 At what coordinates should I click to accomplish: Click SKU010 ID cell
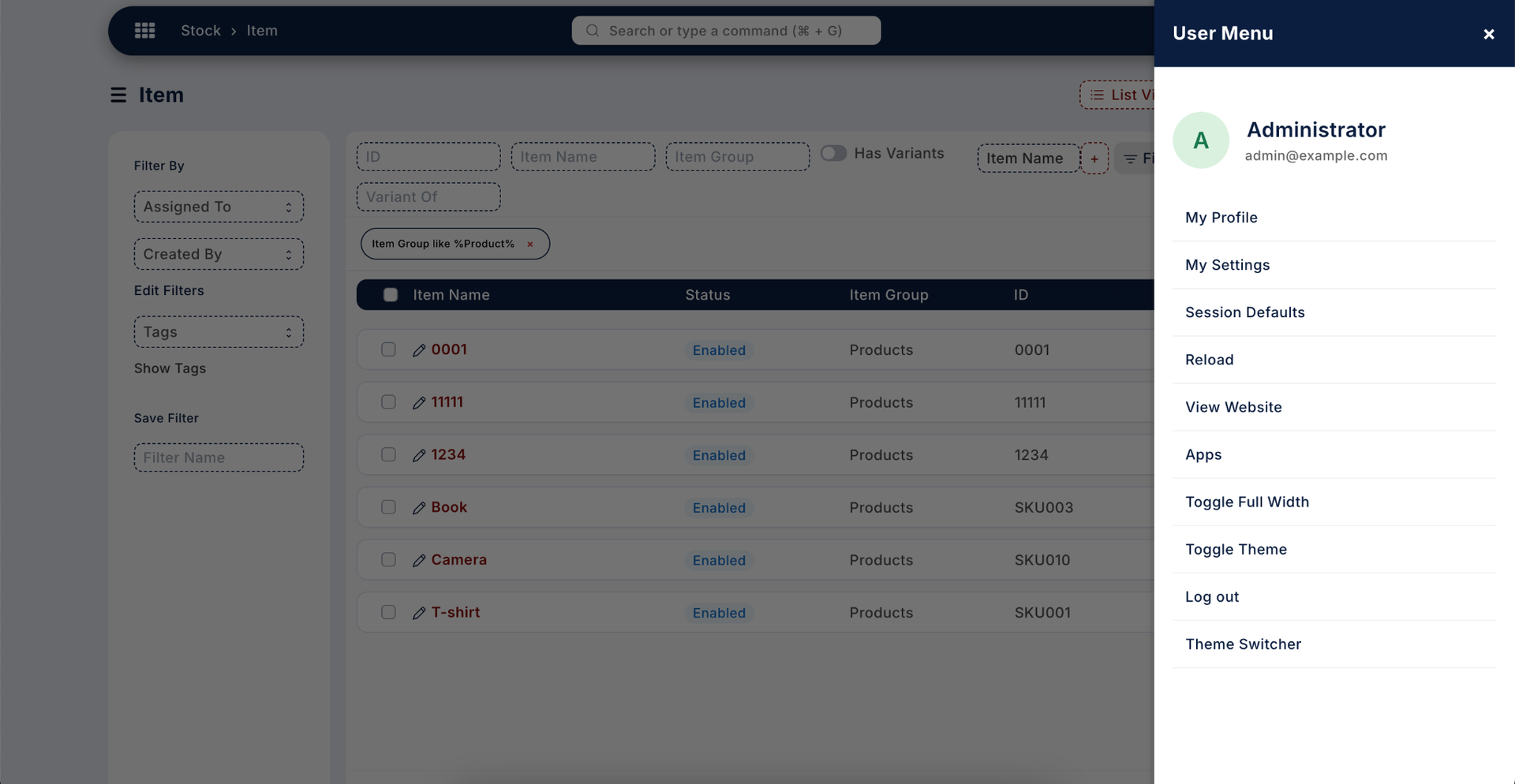click(1042, 560)
